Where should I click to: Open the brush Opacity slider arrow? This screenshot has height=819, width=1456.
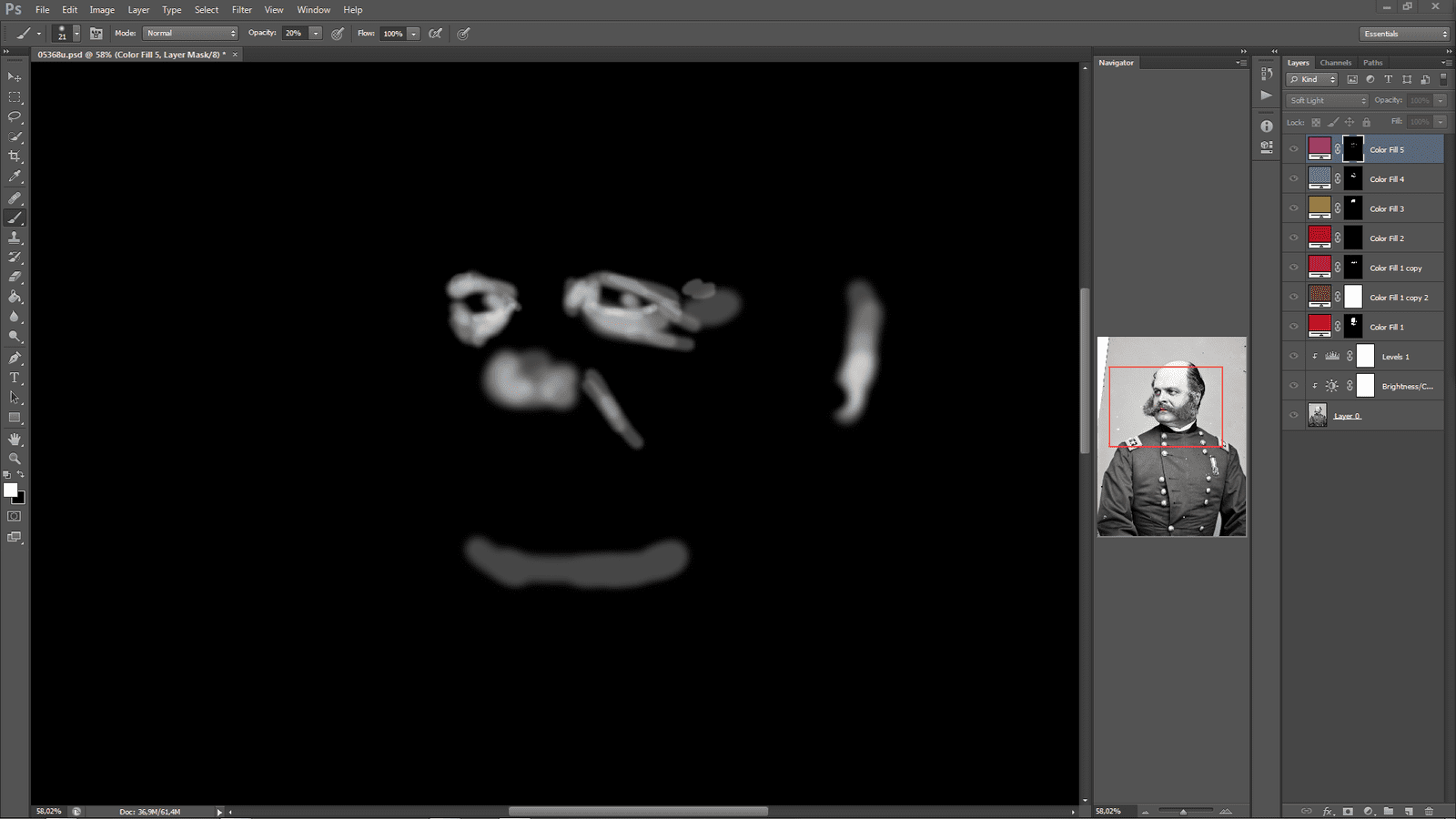pyautogui.click(x=316, y=33)
